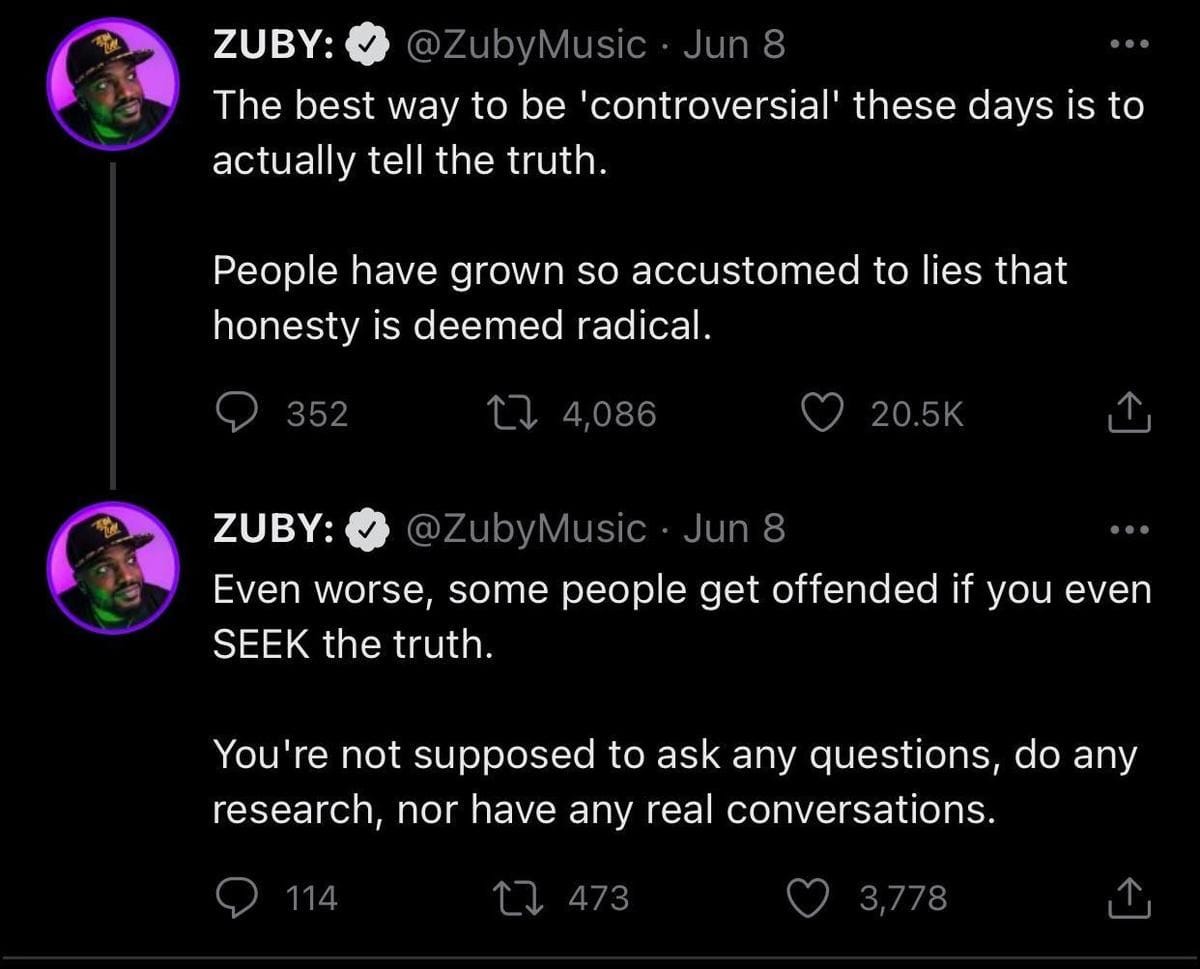
Task: Like the tweet with 20.5K likes
Action: 823,413
